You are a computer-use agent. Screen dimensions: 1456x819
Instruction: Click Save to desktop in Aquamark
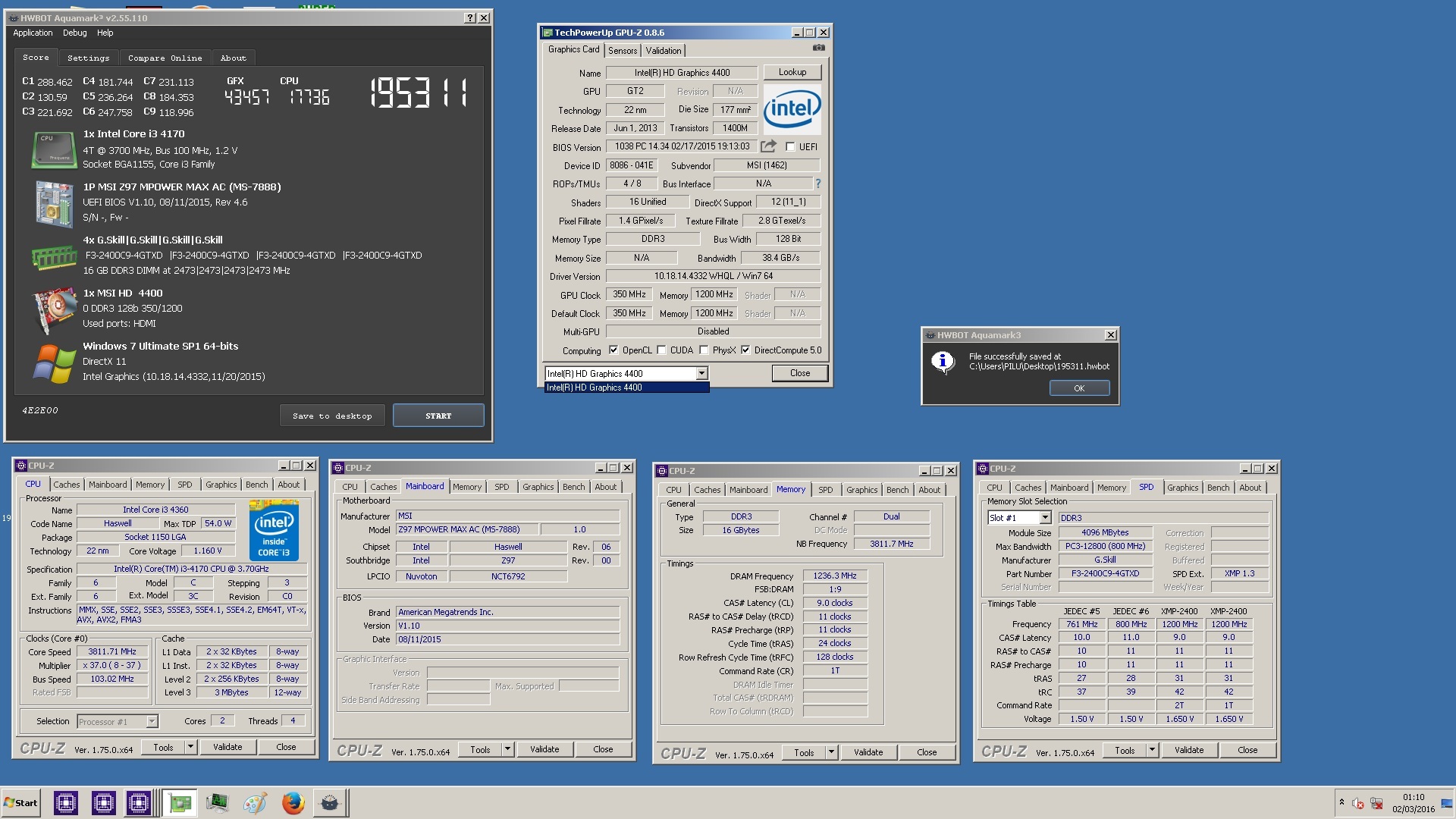click(332, 416)
